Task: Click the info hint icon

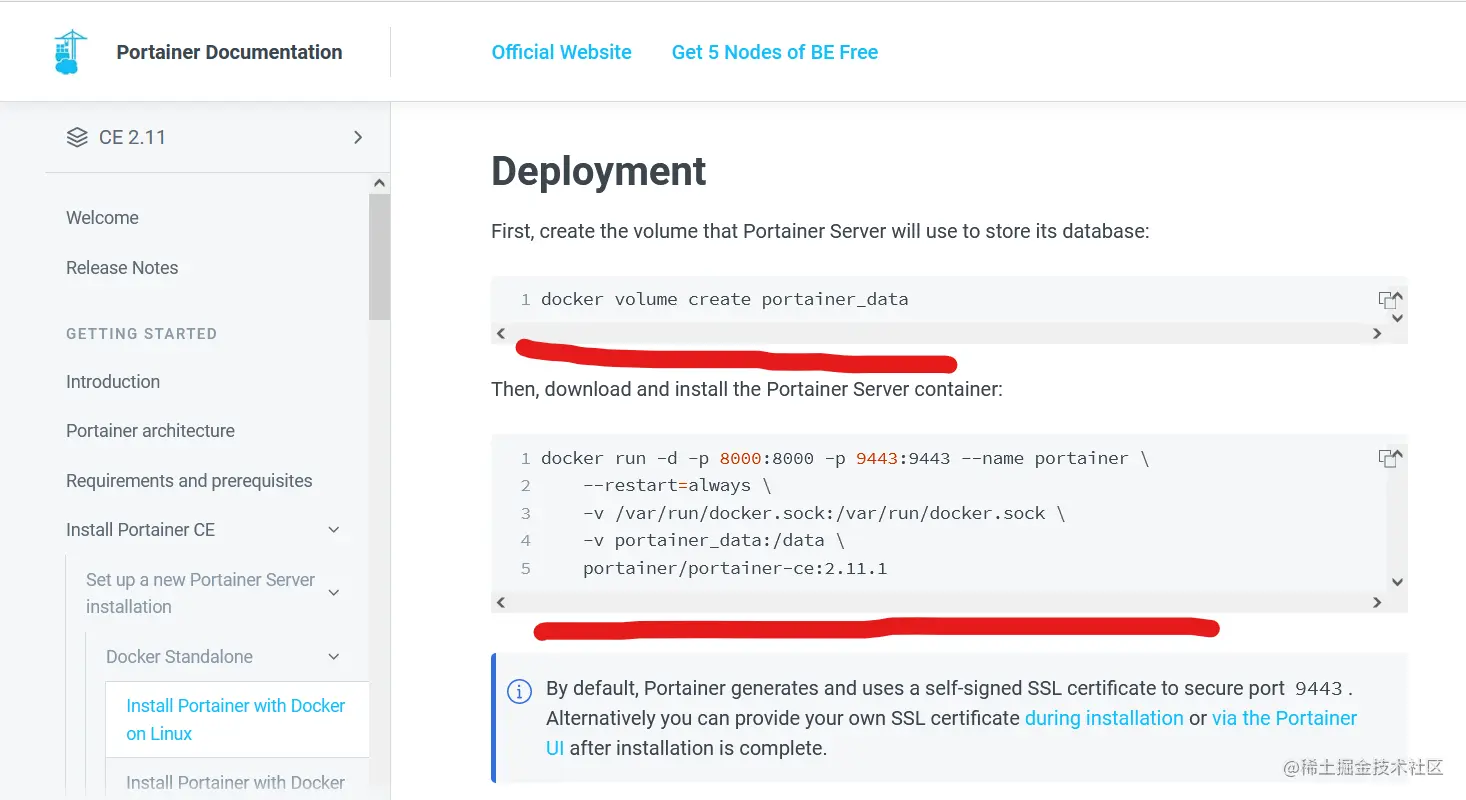Action: tap(520, 691)
